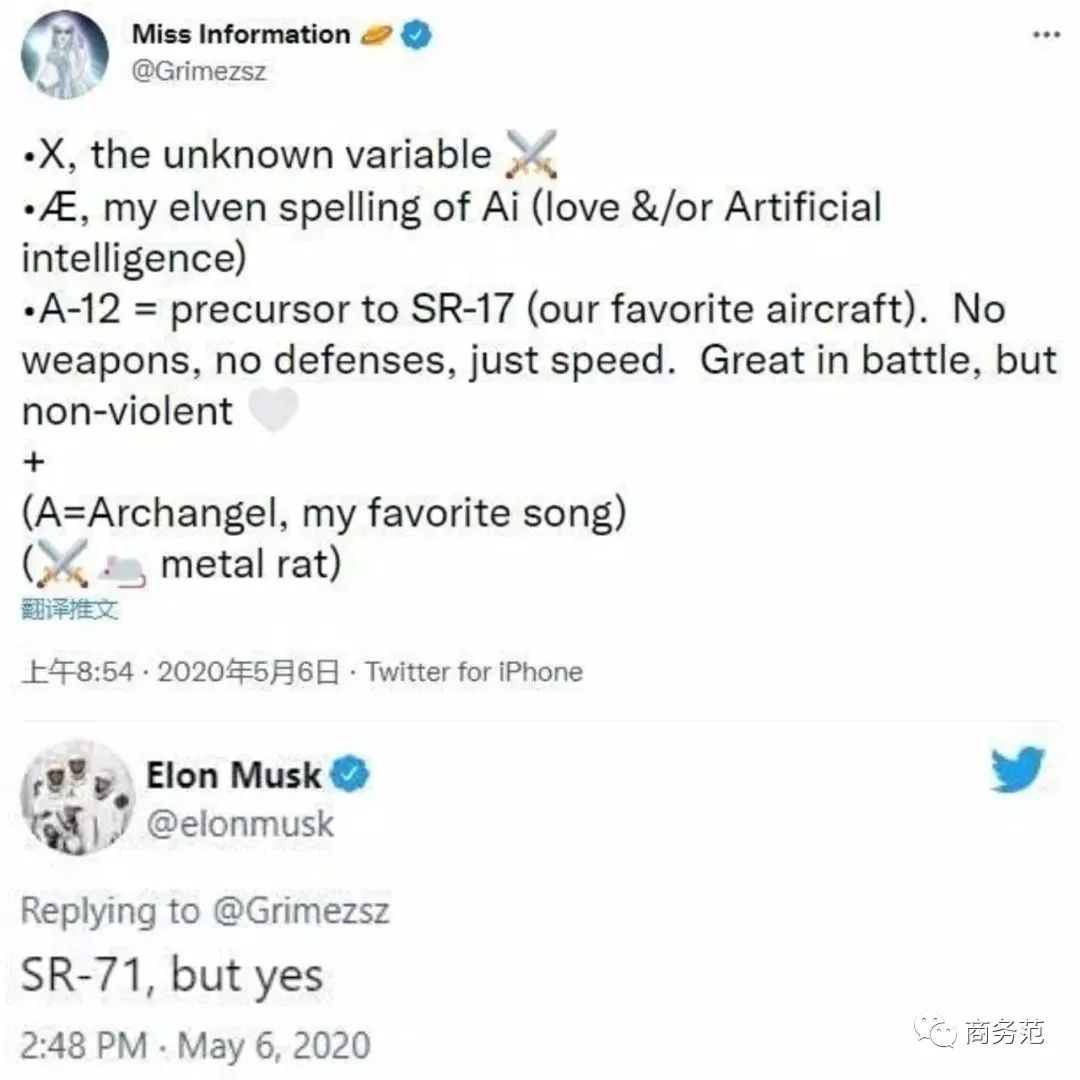
Task: Click the 翻译推文 translate tweet link
Action: tap(69, 610)
